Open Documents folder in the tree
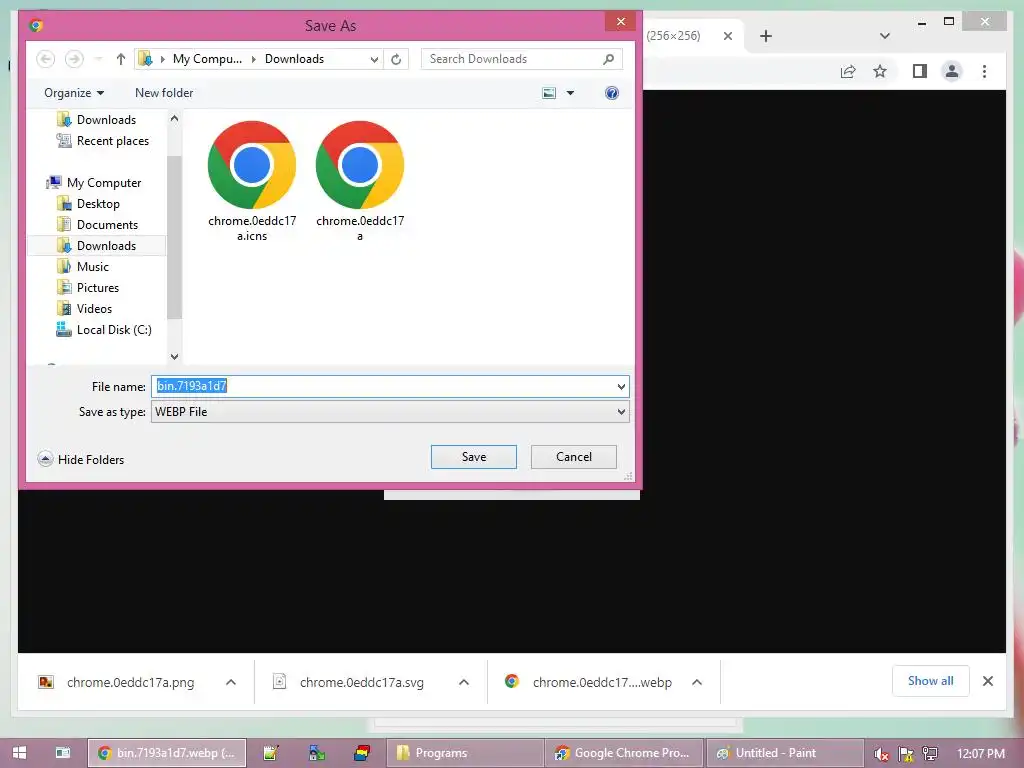The height and width of the screenshot is (768, 1024). (x=98, y=225)
